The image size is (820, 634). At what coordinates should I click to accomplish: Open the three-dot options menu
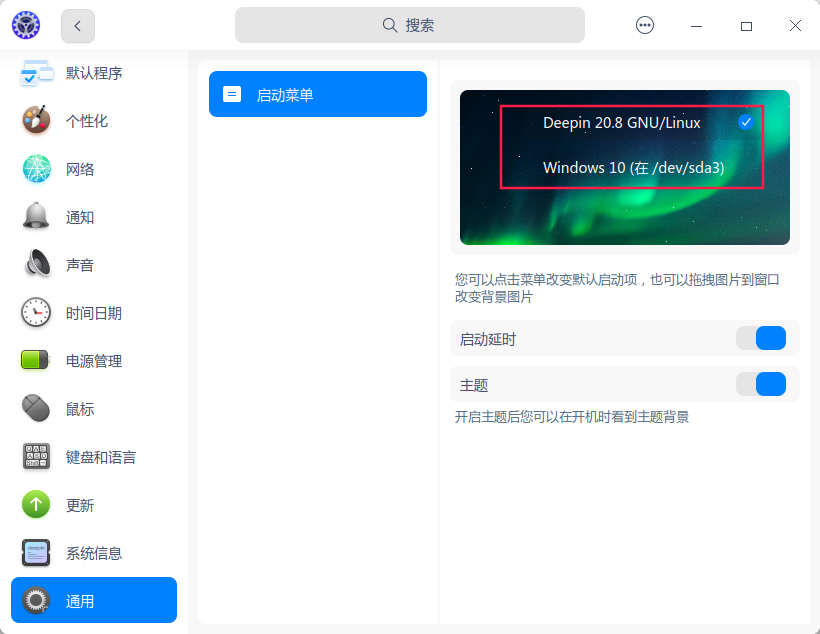coord(644,25)
